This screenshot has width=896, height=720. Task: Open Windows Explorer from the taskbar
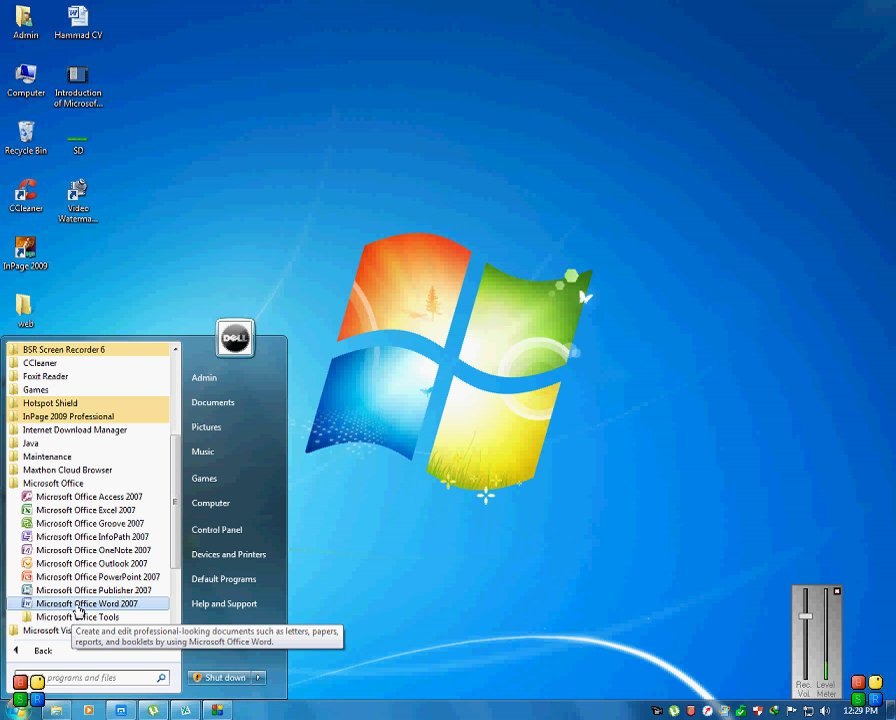click(56, 710)
